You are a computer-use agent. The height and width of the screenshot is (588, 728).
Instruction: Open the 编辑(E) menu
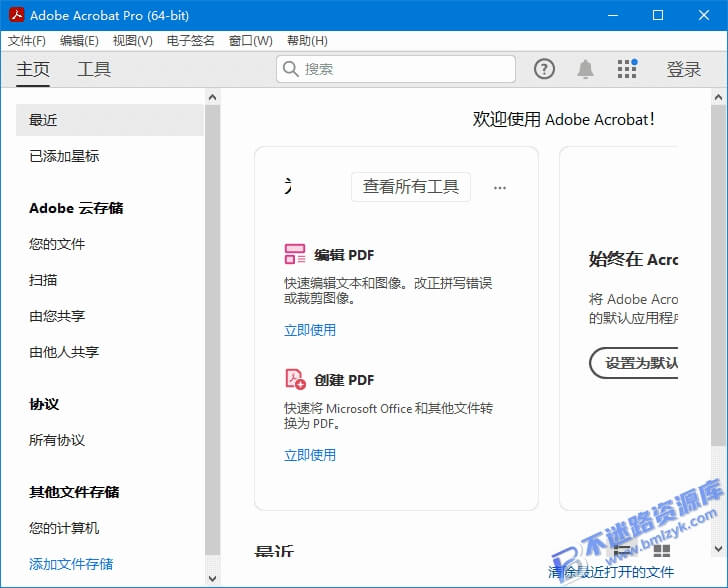[x=79, y=41]
